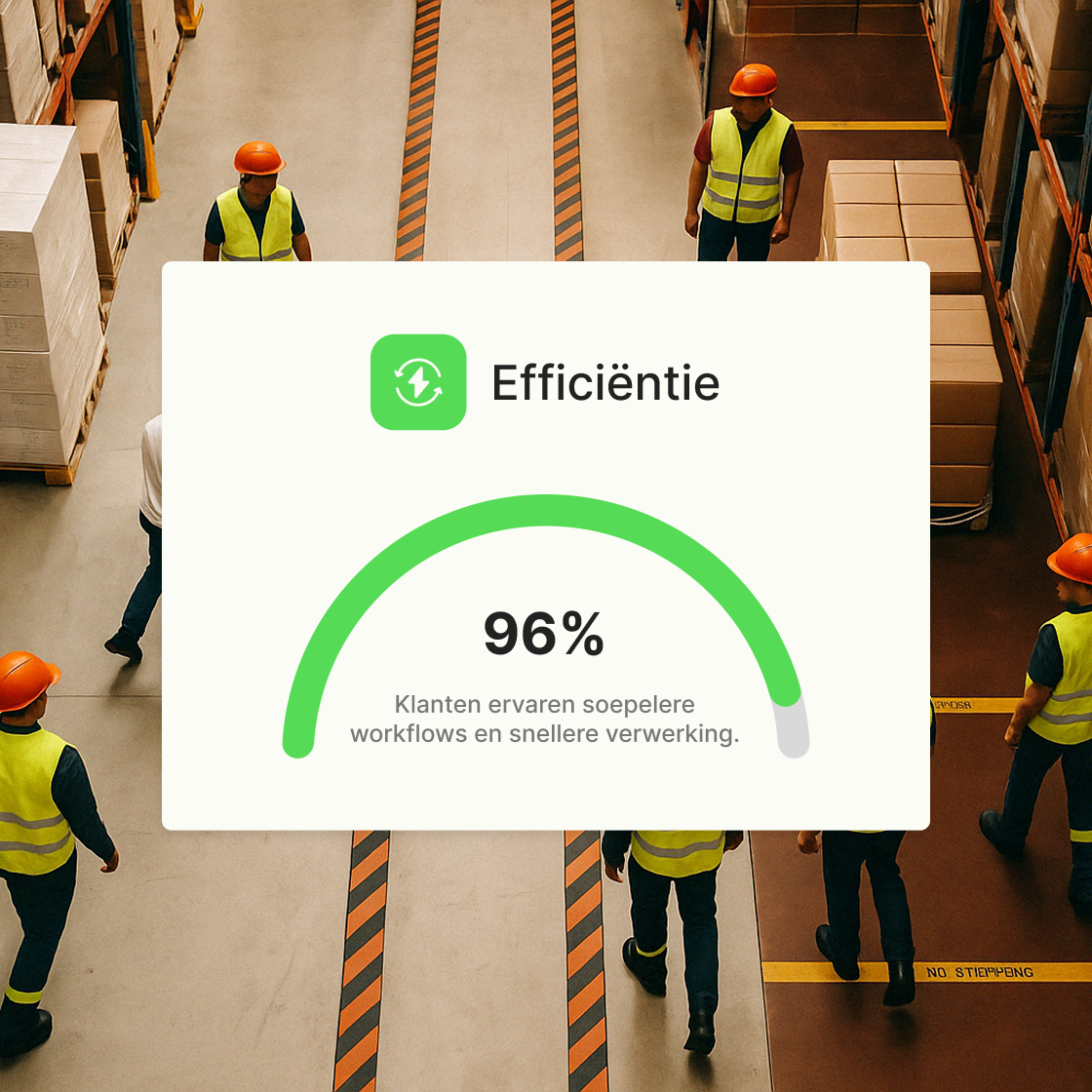Click the left striped floor line below card
The height and width of the screenshot is (1092, 1092).
(x=361, y=955)
